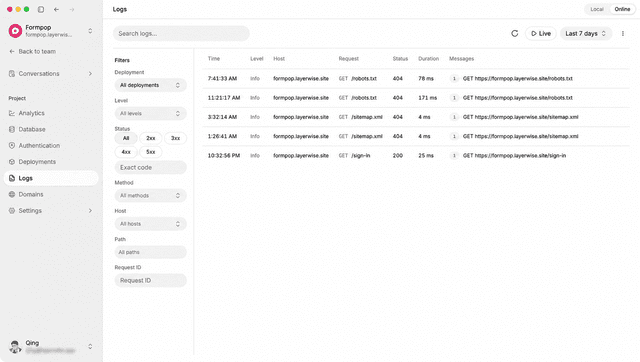Click the 78 ms duration value
Image resolution: width=640 pixels, height=362 pixels.
click(x=426, y=78)
